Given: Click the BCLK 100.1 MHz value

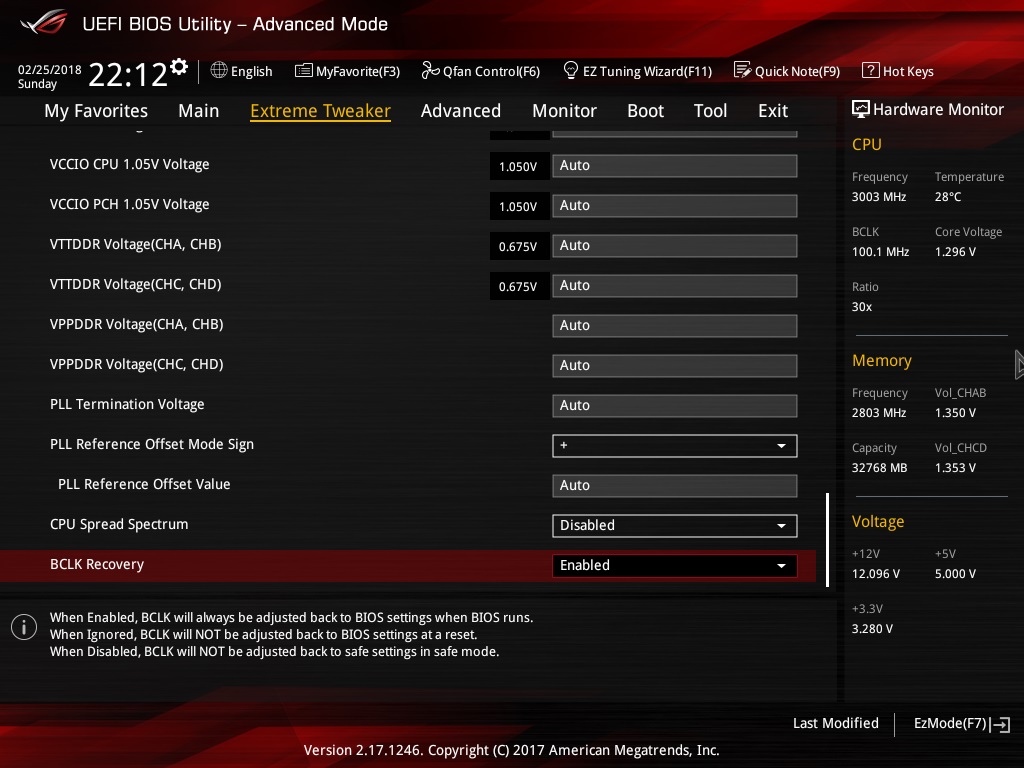Looking at the screenshot, I should [x=880, y=251].
